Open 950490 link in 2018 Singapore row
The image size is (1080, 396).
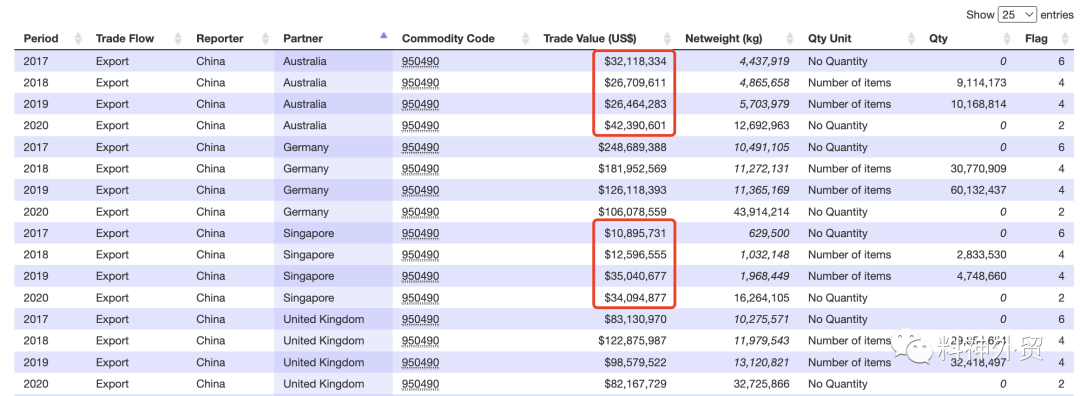coord(420,255)
